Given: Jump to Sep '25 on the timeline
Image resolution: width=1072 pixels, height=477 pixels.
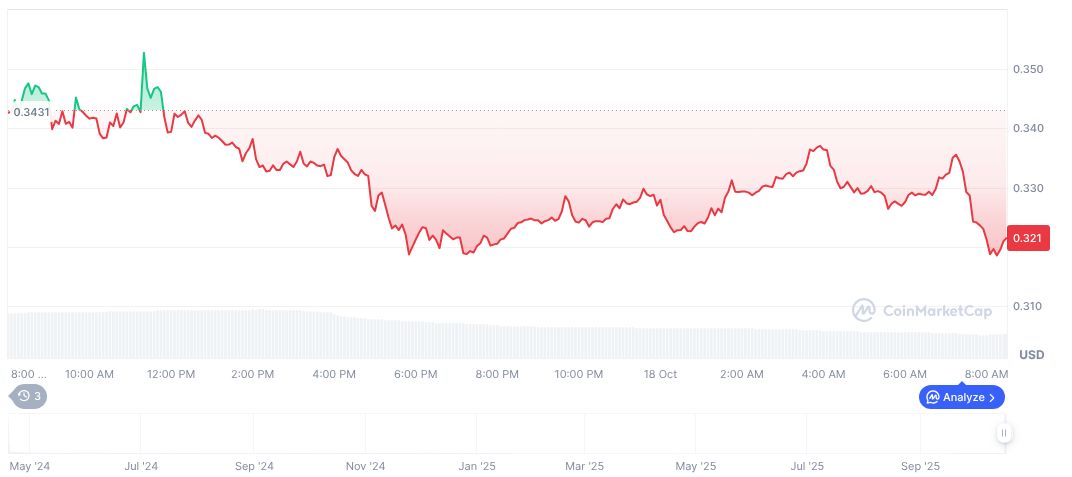Looking at the screenshot, I should [x=920, y=466].
